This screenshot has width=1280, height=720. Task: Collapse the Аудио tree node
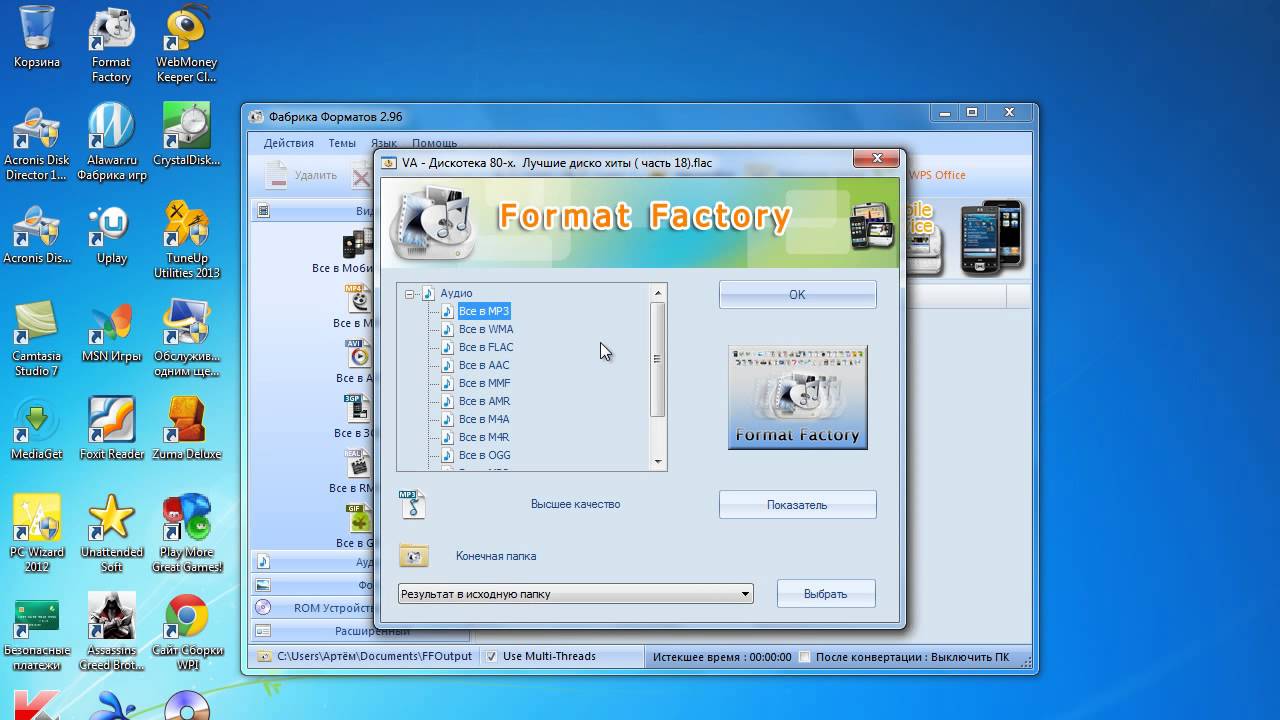[409, 293]
